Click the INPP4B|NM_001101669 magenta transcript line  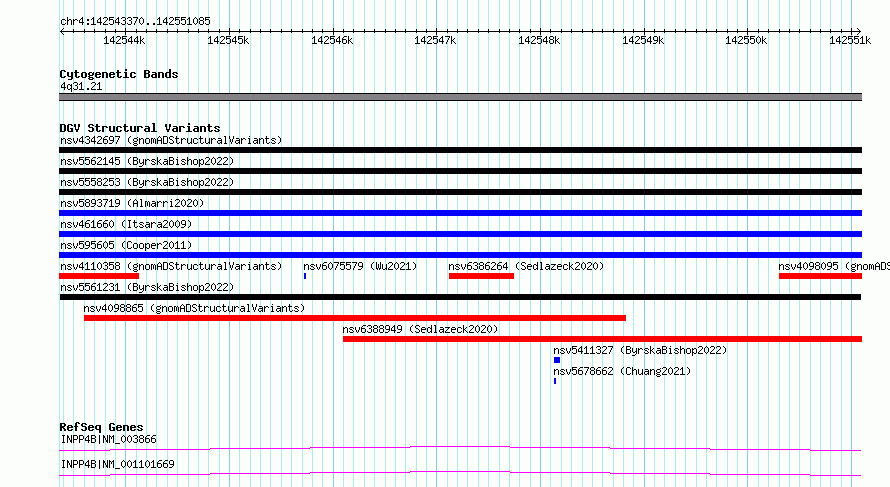coord(460,473)
